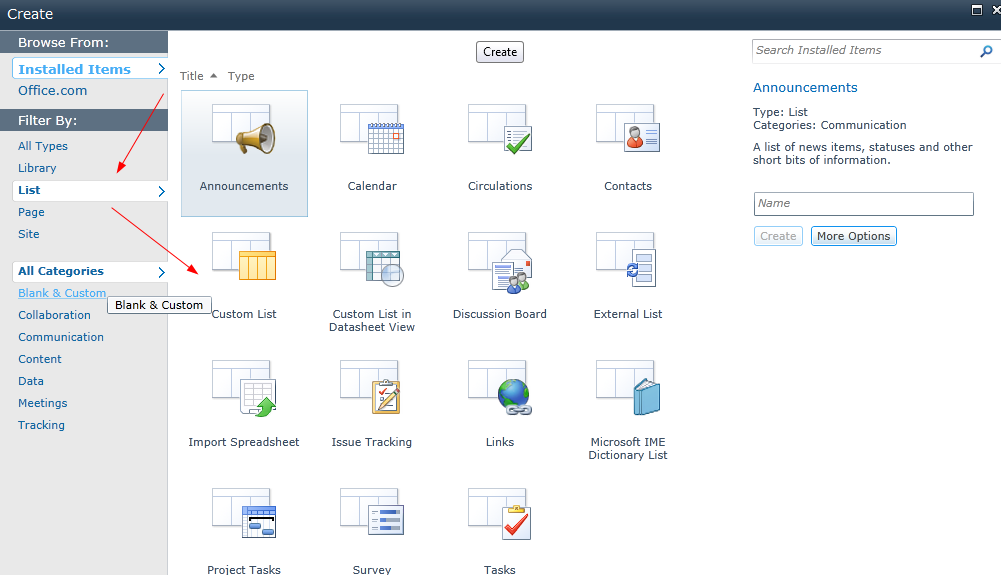Select the Survey template icon
The width and height of the screenshot is (1001, 575).
click(x=372, y=512)
